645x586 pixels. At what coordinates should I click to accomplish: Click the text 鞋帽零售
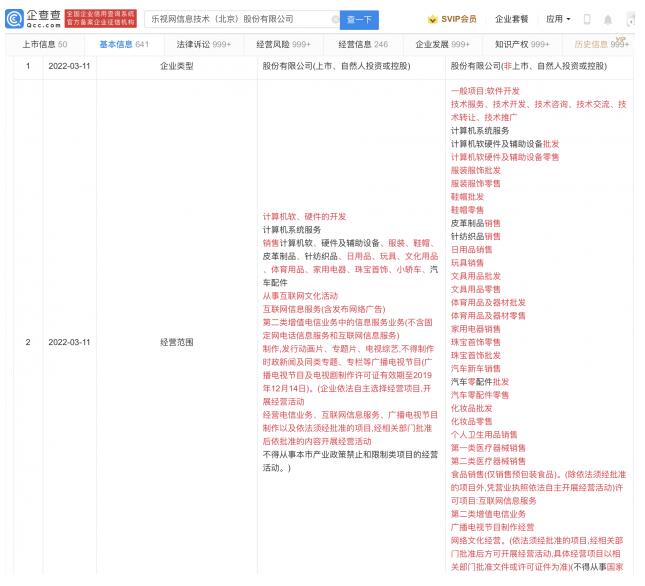(x=467, y=210)
